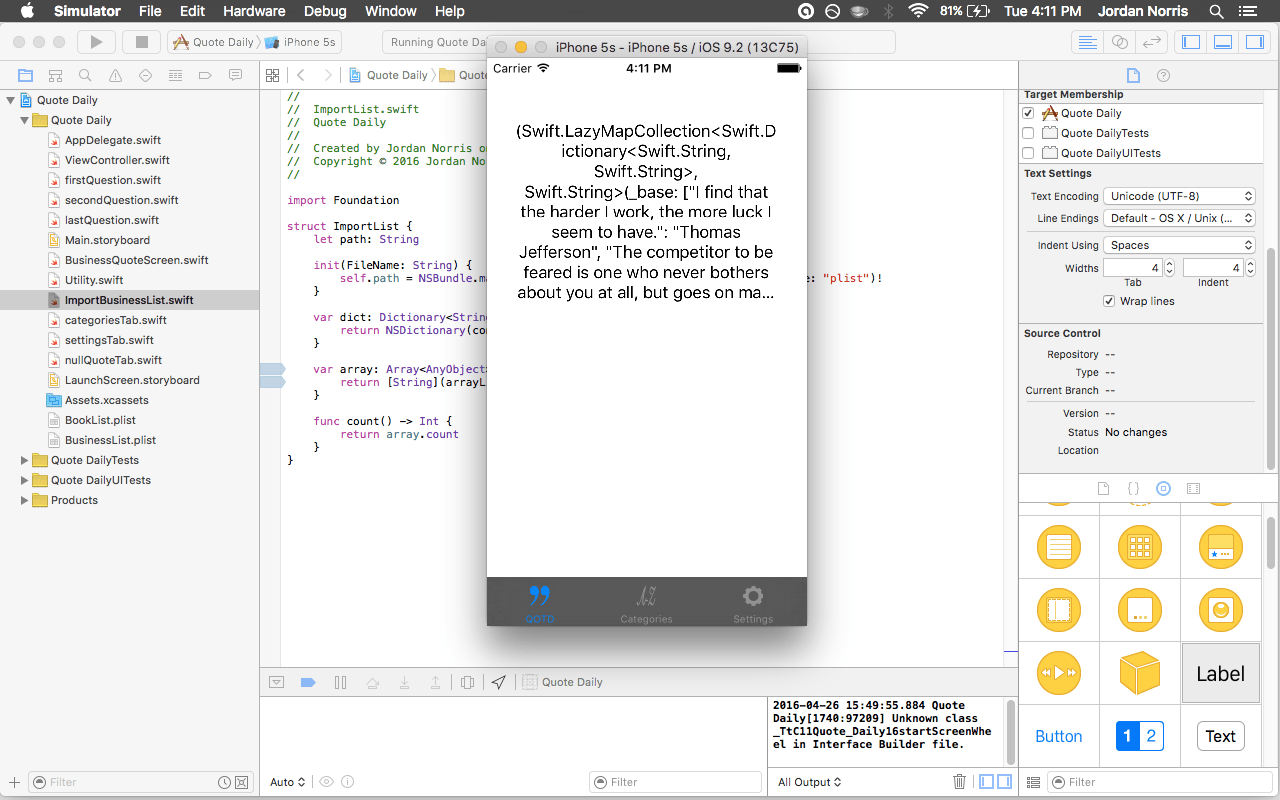Screen dimensions: 1280x800
Task: Open the Text Encoding dropdown
Action: [1179, 195]
